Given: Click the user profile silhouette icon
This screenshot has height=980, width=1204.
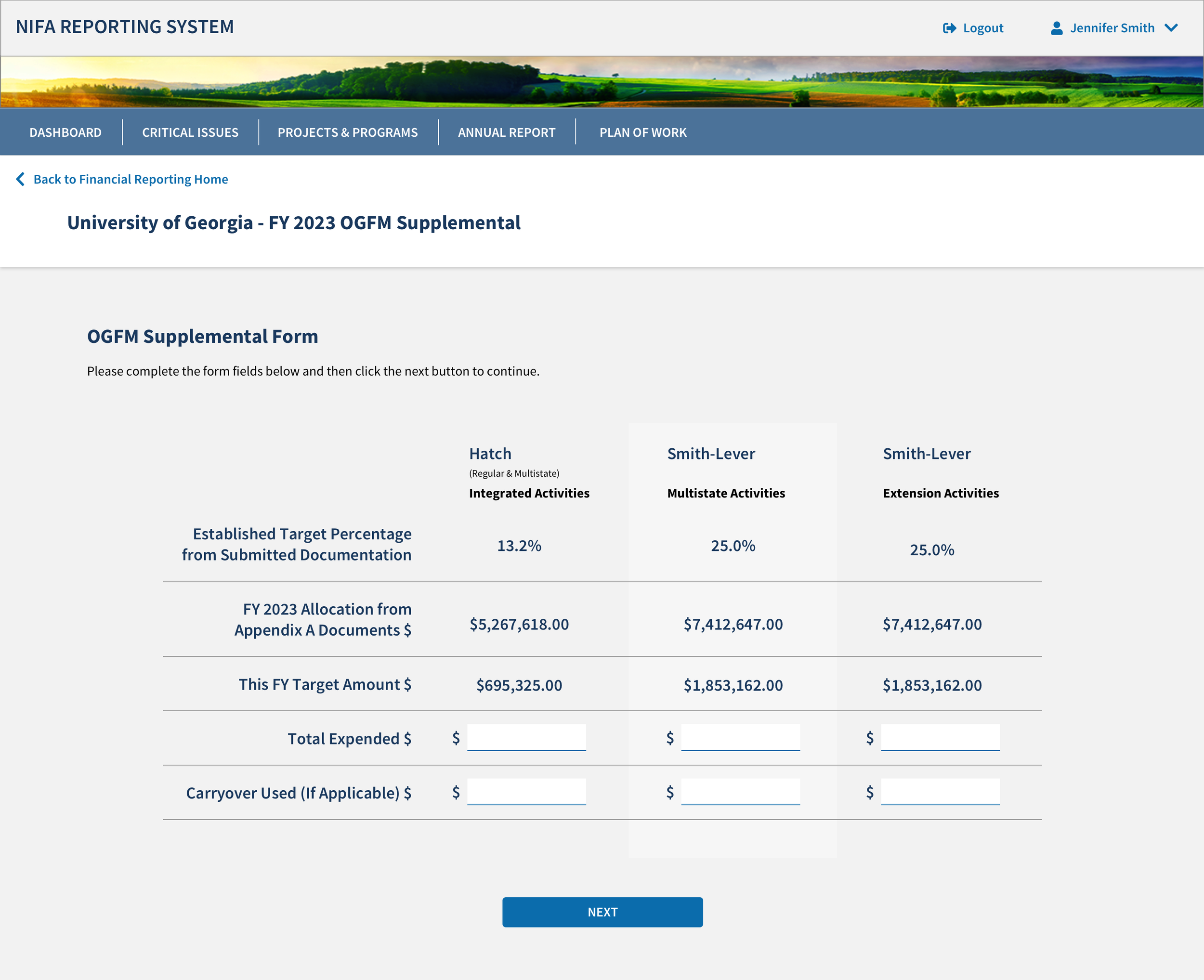Looking at the screenshot, I should [1057, 28].
